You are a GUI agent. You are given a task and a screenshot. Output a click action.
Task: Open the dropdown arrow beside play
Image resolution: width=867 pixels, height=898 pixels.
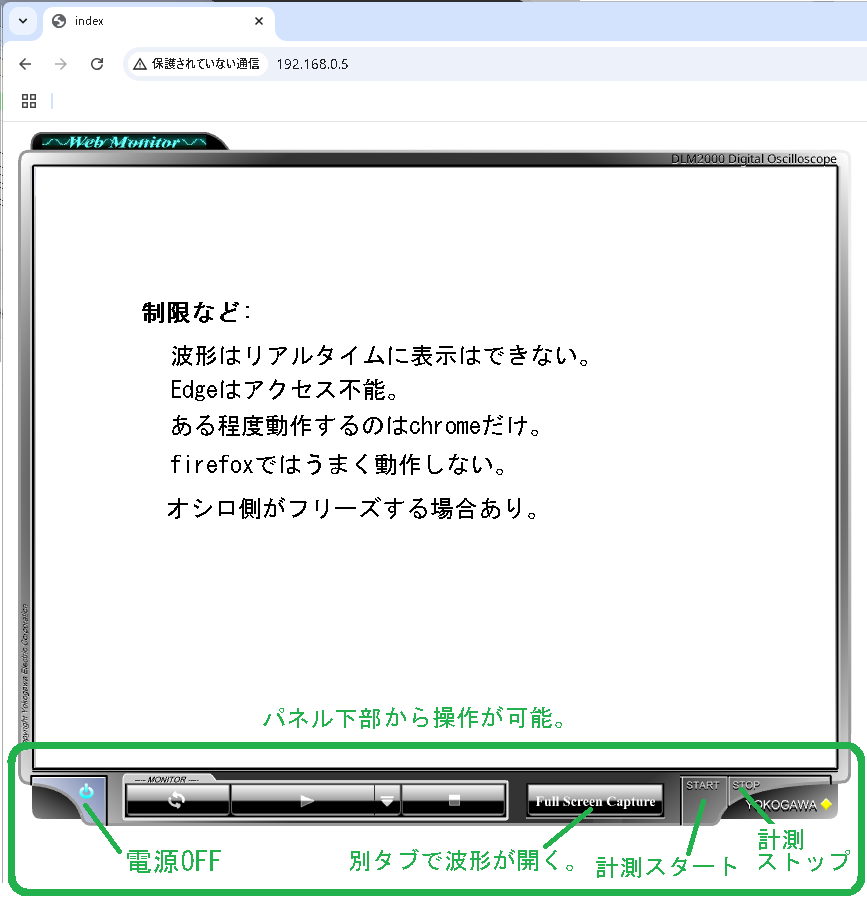coord(387,800)
